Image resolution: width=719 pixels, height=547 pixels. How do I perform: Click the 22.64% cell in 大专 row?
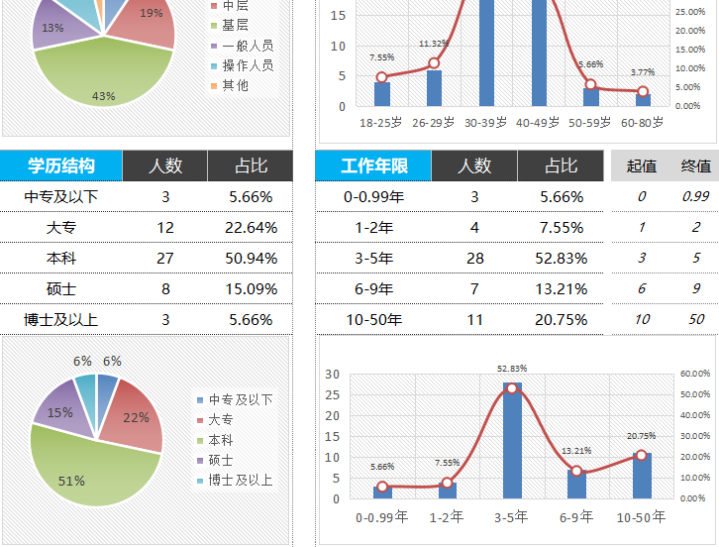tap(251, 227)
